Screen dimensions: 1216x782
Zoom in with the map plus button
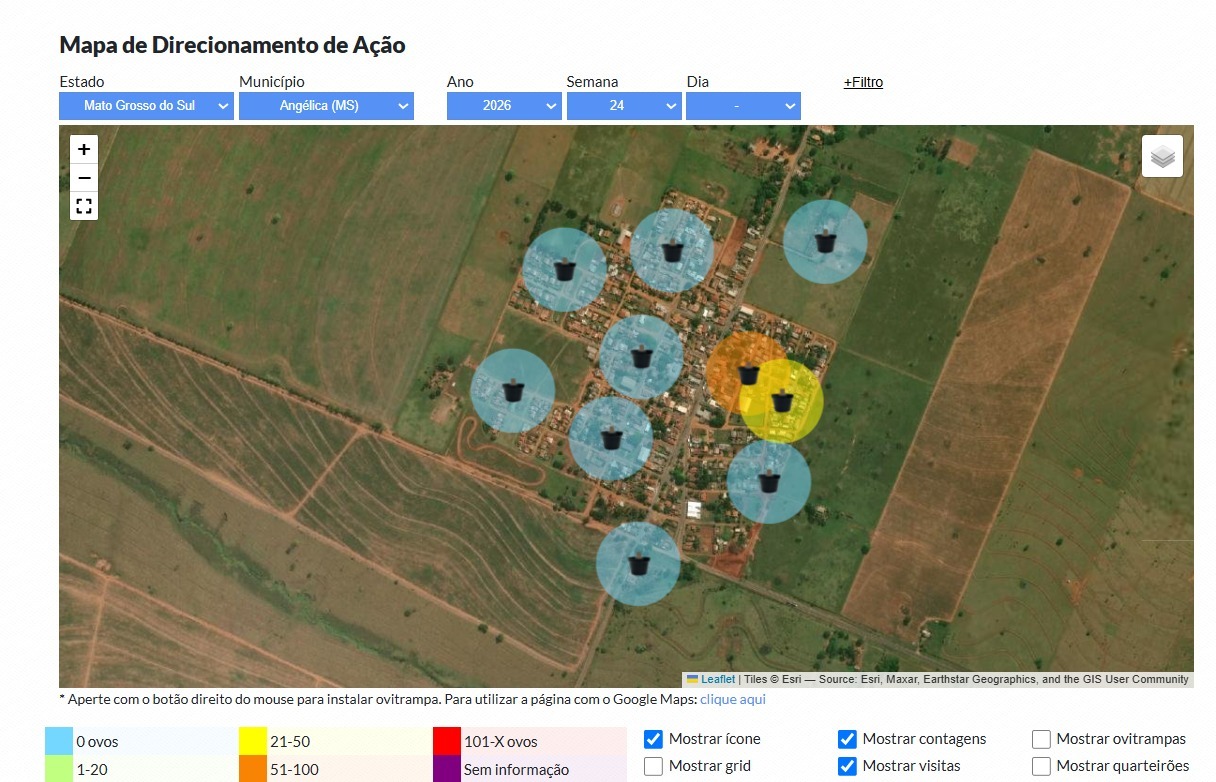click(x=84, y=149)
